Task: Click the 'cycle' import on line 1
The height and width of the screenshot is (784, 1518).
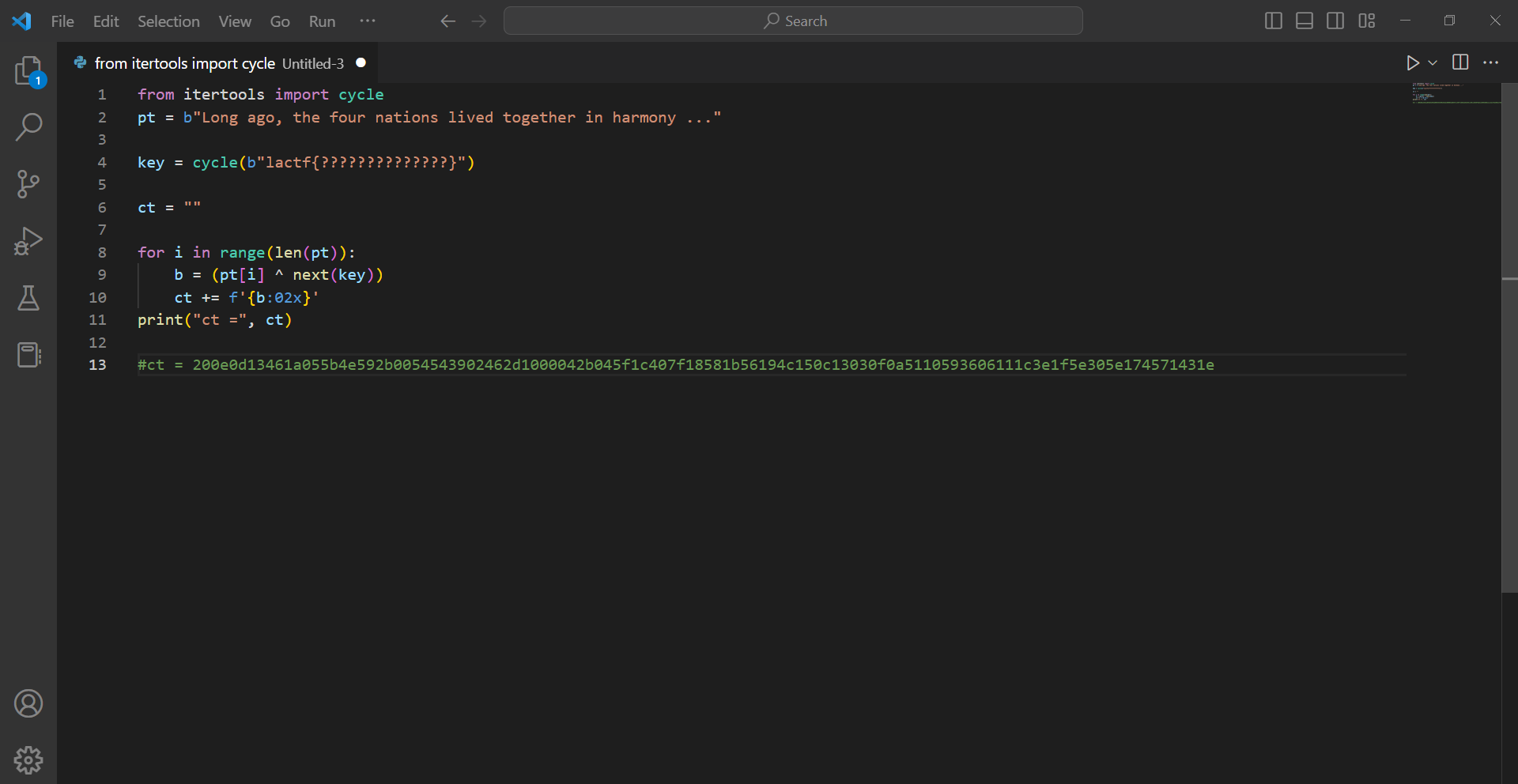Action: tap(361, 95)
